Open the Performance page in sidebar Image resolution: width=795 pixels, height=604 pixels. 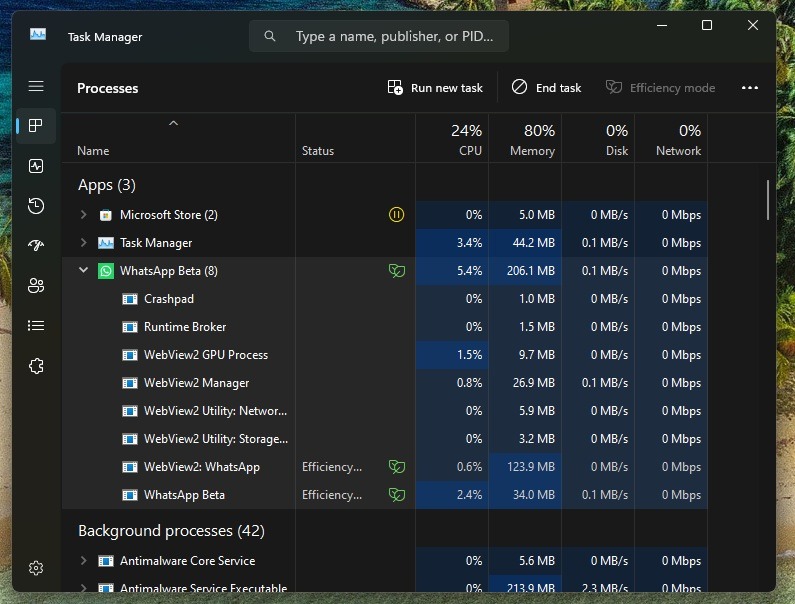click(x=36, y=166)
